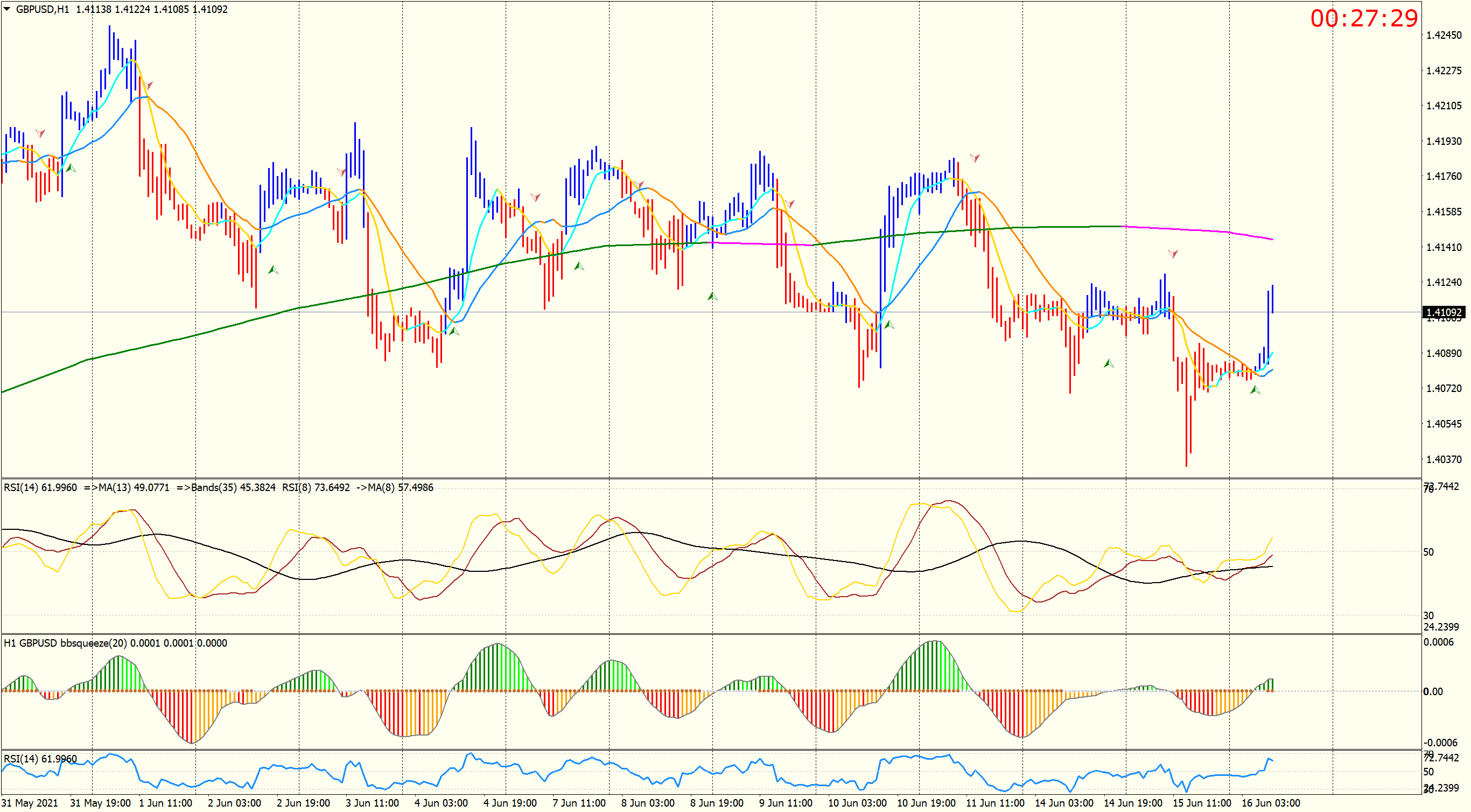Click the rightmost green buy arrow near 16 Jun
Image resolution: width=1471 pixels, height=812 pixels.
1255,390
